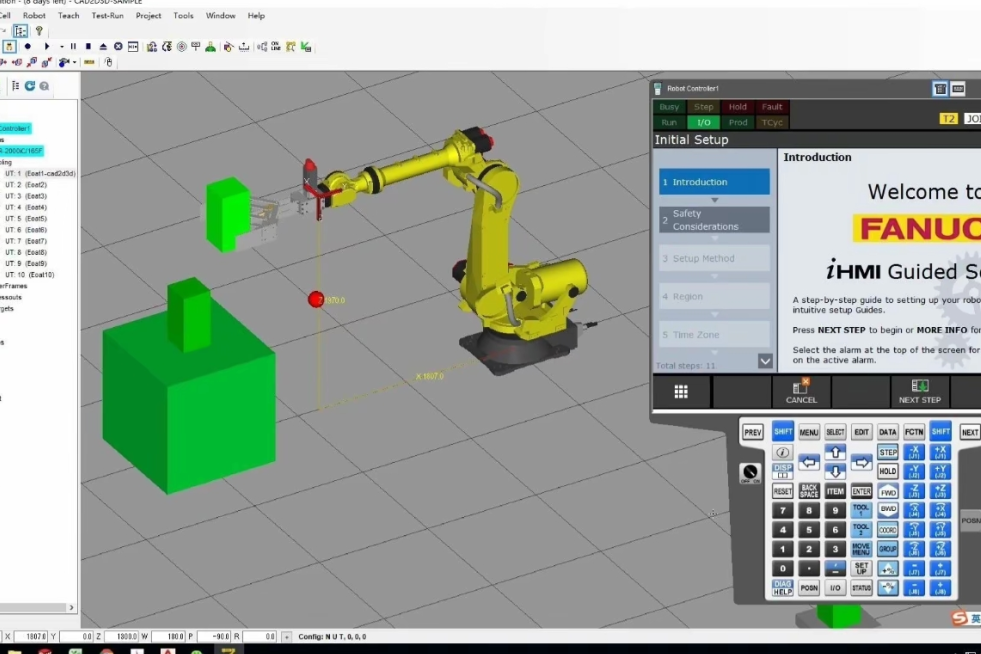
Task: Toggle the cell browser tree icon
Action: (x=20, y=31)
